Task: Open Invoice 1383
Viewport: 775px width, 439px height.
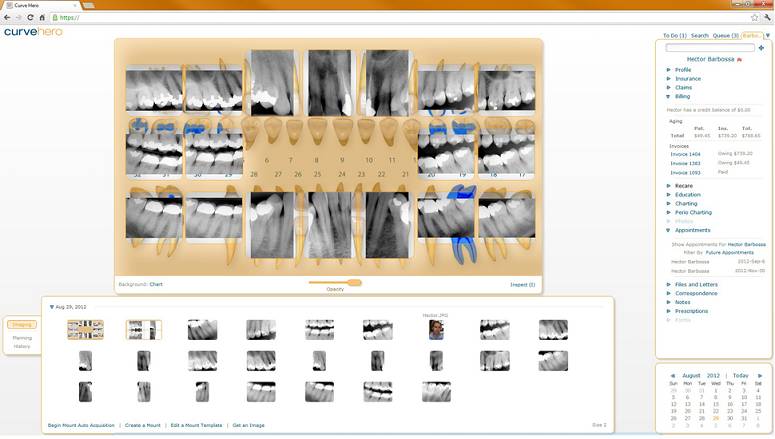Action: tap(685, 163)
